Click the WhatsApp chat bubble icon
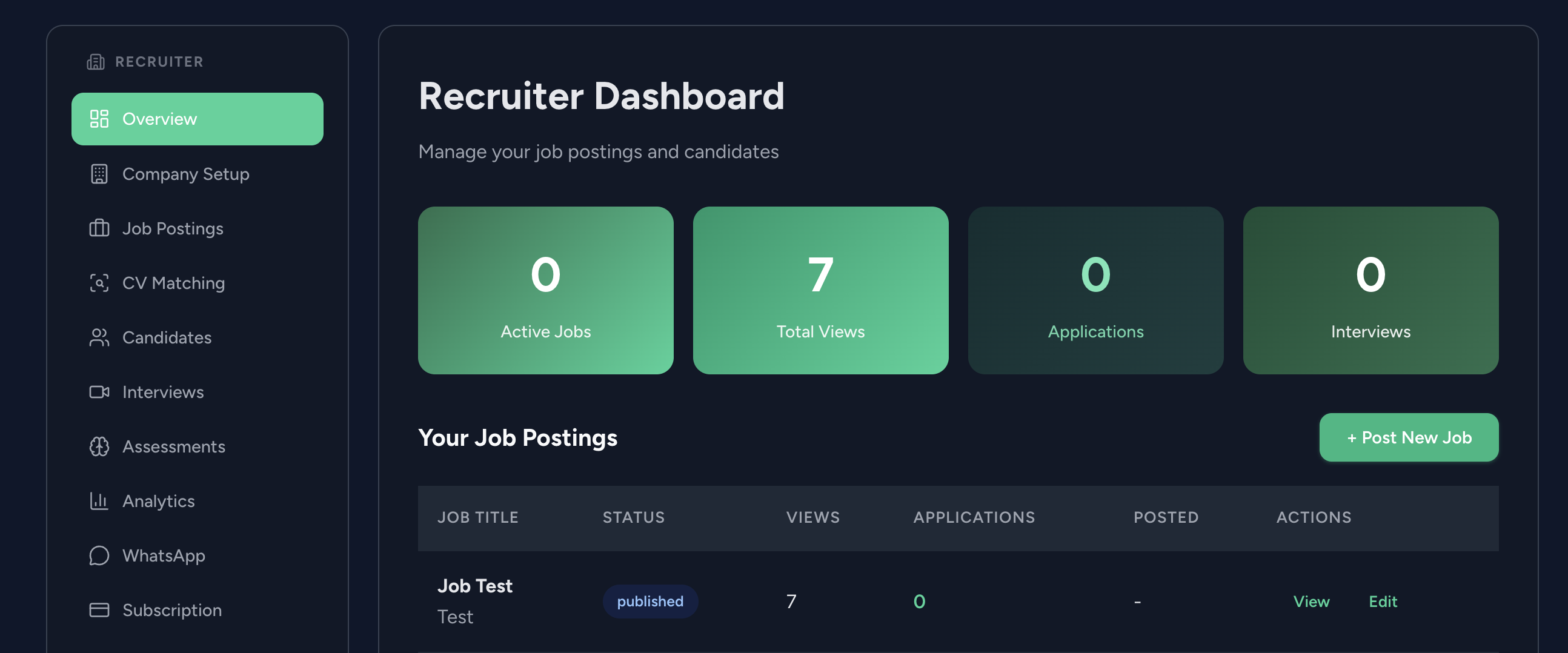 pyautogui.click(x=99, y=555)
